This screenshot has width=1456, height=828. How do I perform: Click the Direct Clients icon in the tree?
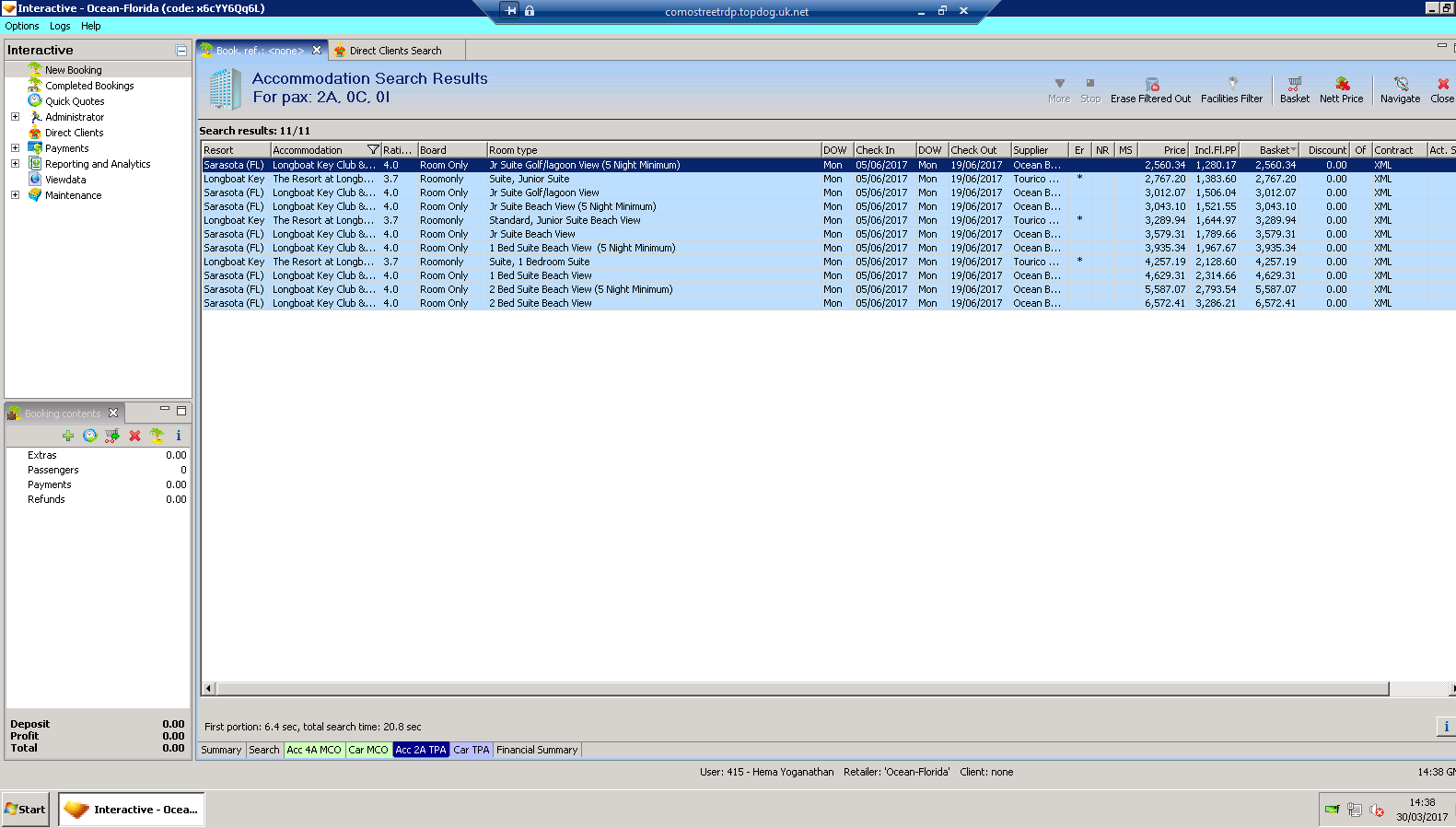(35, 132)
